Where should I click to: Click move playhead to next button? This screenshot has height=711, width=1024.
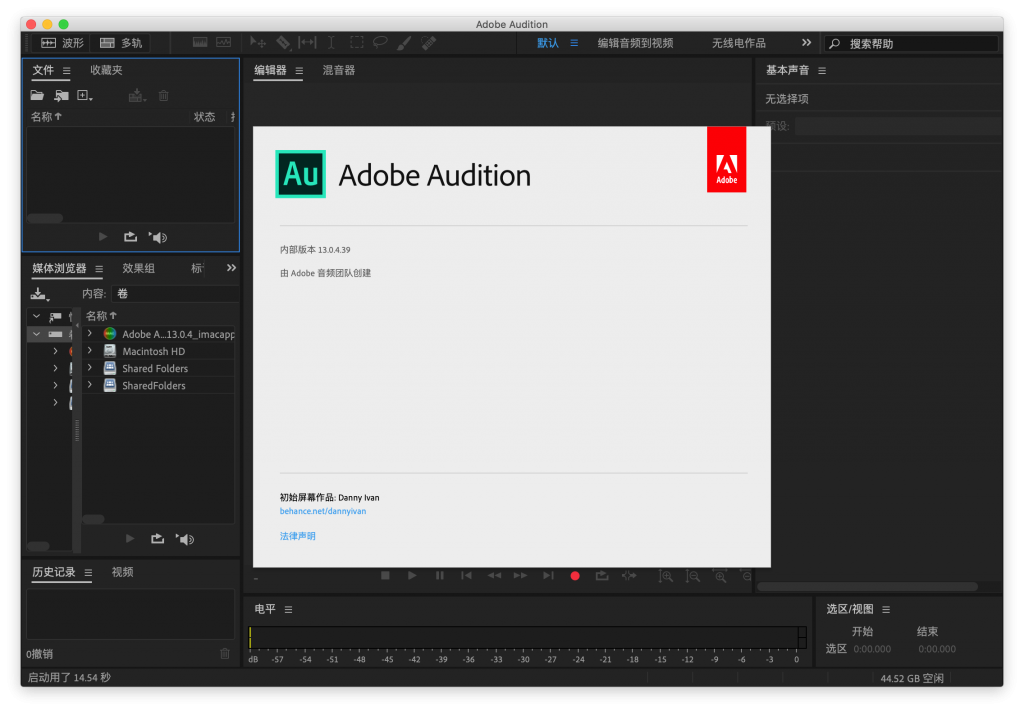click(x=548, y=576)
